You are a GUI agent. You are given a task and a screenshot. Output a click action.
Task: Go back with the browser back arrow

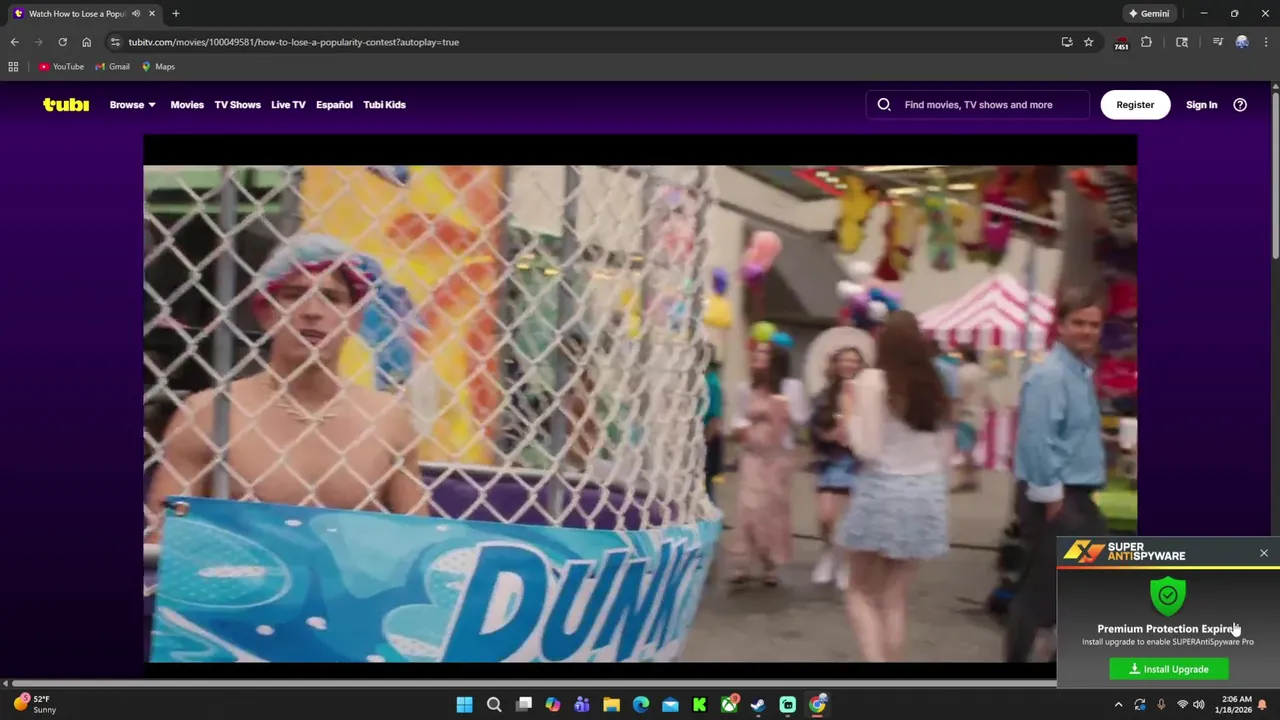point(14,42)
